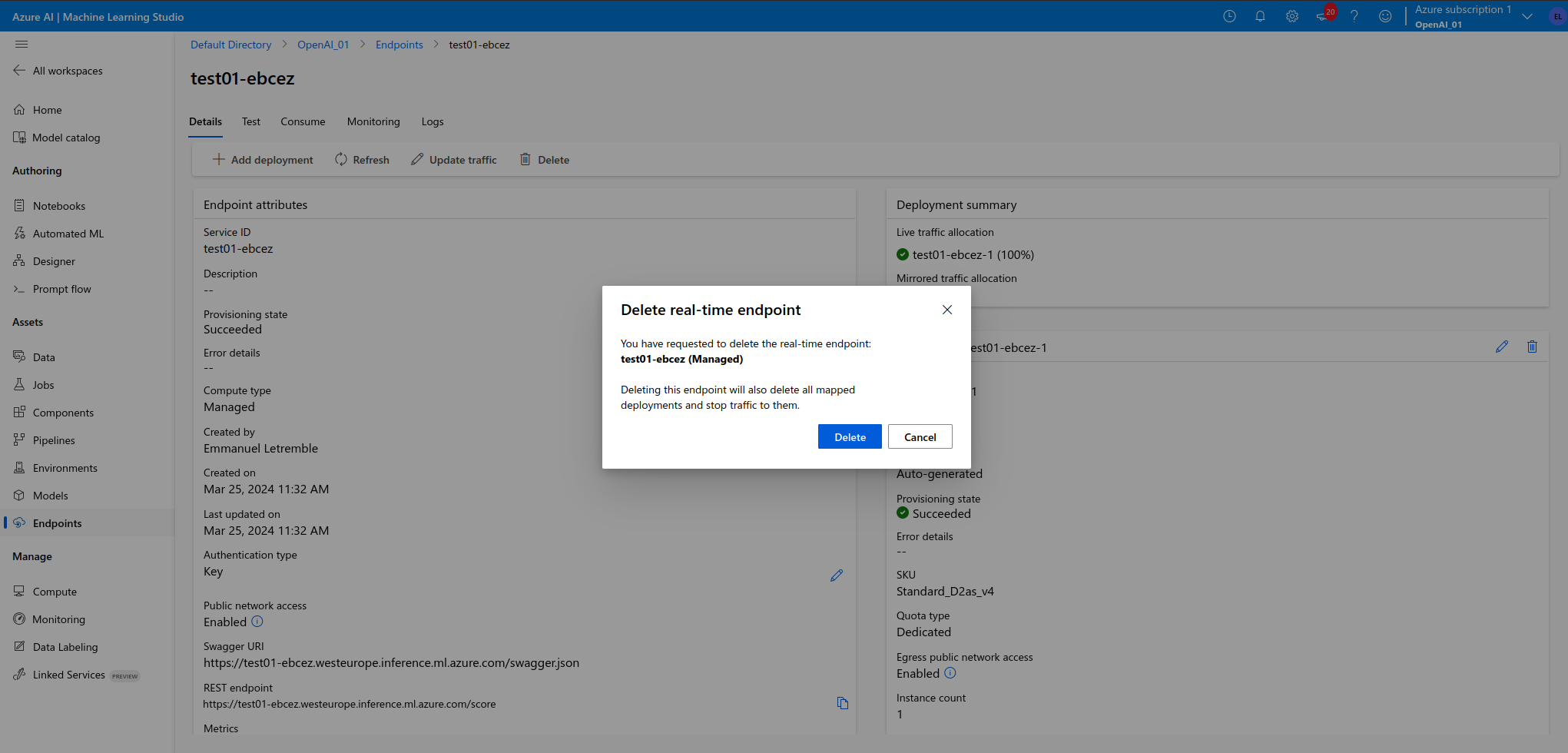Switch to the Consume tab
1568x753 pixels.
303,121
